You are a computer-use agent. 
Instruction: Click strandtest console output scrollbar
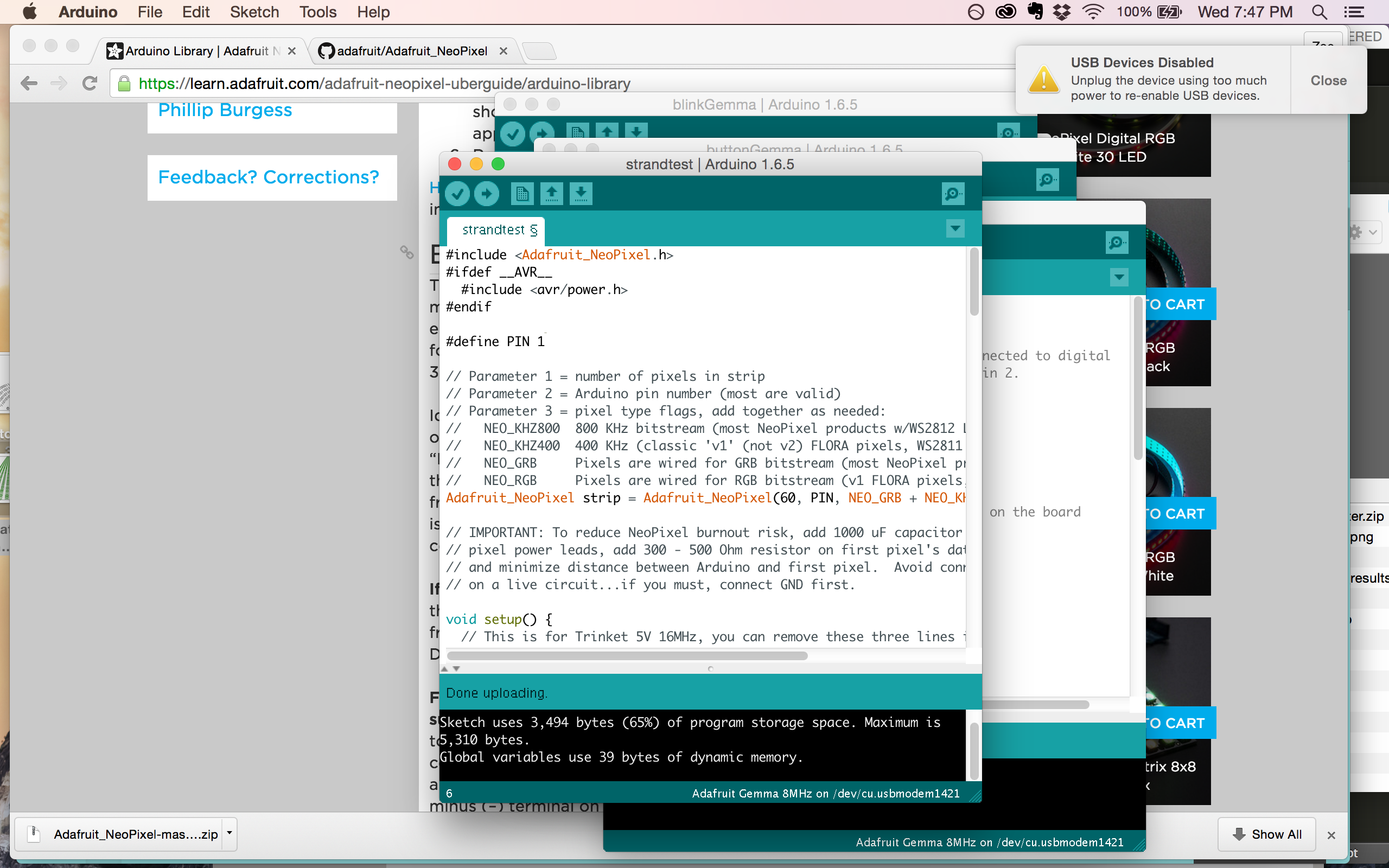[x=974, y=751]
